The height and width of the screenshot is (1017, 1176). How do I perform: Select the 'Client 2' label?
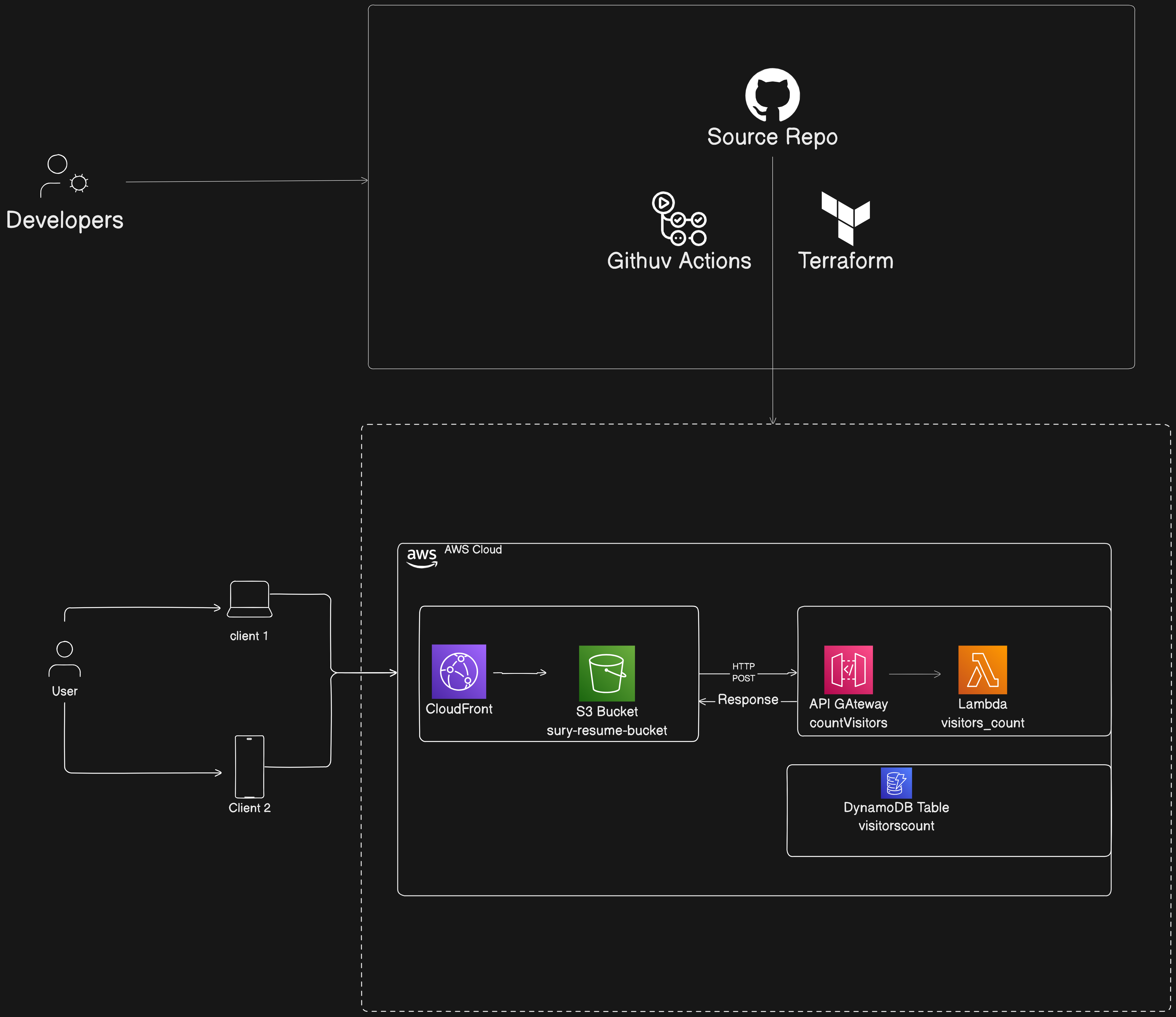[x=250, y=808]
